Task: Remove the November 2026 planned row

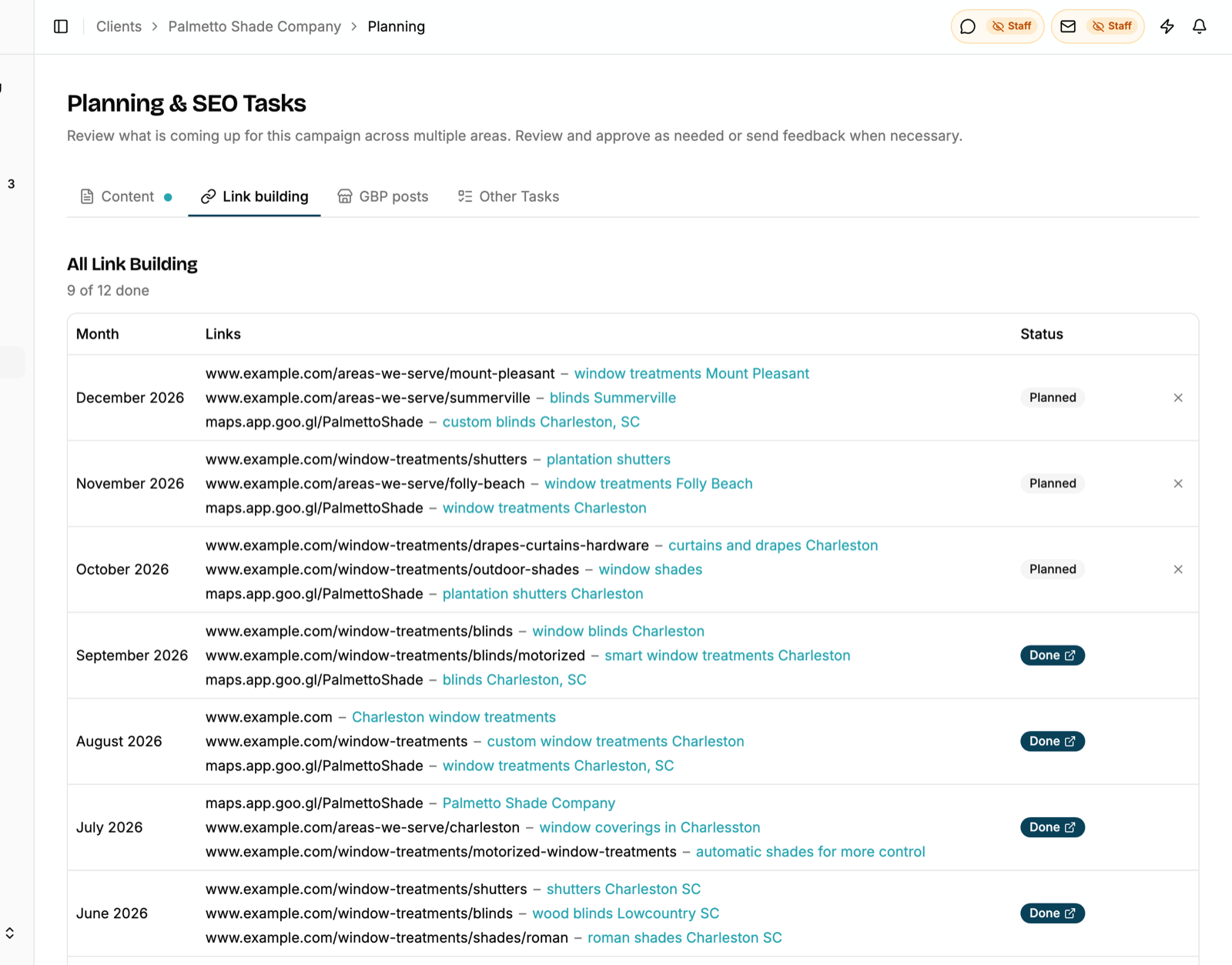Action: pyautogui.click(x=1178, y=484)
